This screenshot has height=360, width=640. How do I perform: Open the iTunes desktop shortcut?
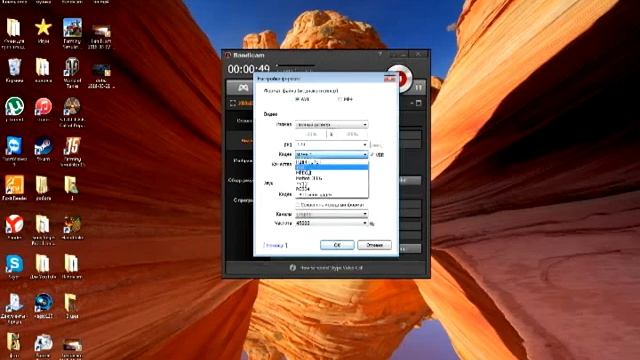pos(43,110)
